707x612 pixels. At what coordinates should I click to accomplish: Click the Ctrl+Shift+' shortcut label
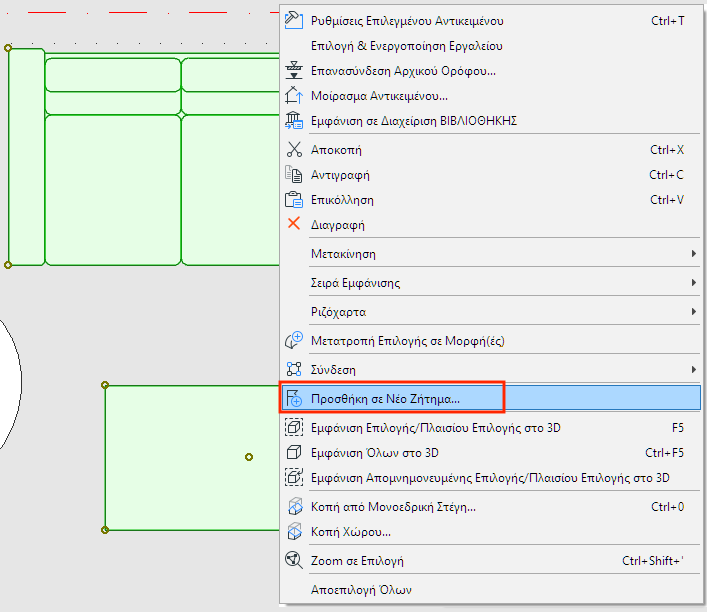click(652, 561)
